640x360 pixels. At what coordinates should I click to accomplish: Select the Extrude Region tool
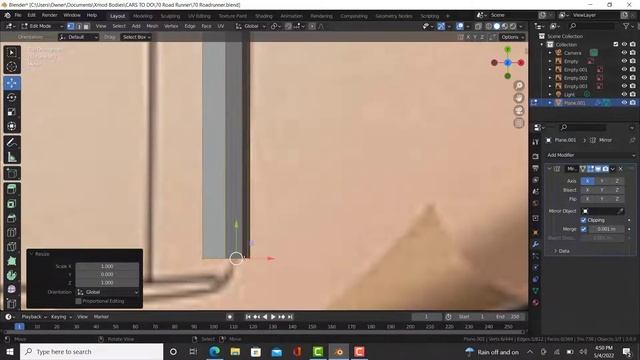pos(12,189)
